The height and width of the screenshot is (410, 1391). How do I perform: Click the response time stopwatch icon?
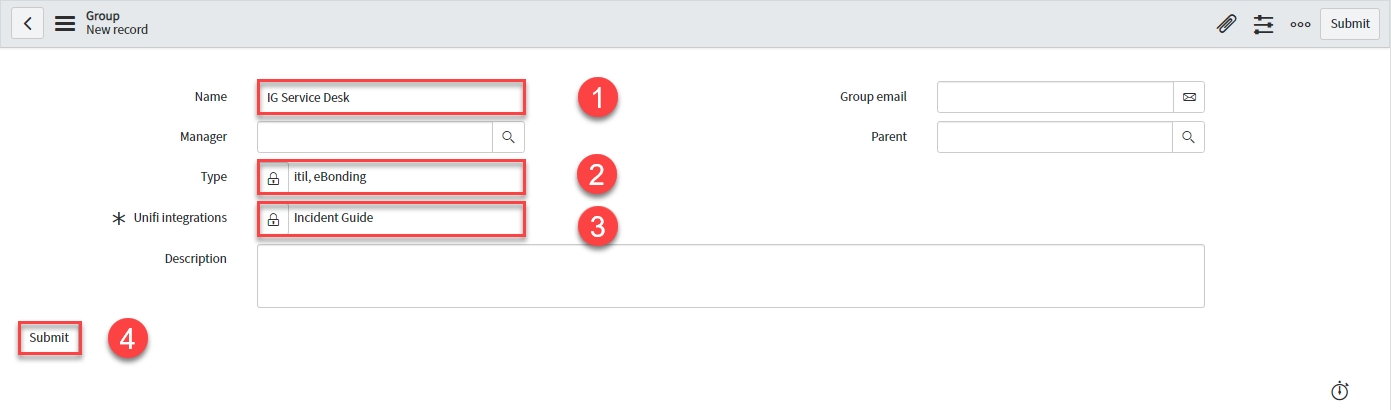coord(1340,391)
